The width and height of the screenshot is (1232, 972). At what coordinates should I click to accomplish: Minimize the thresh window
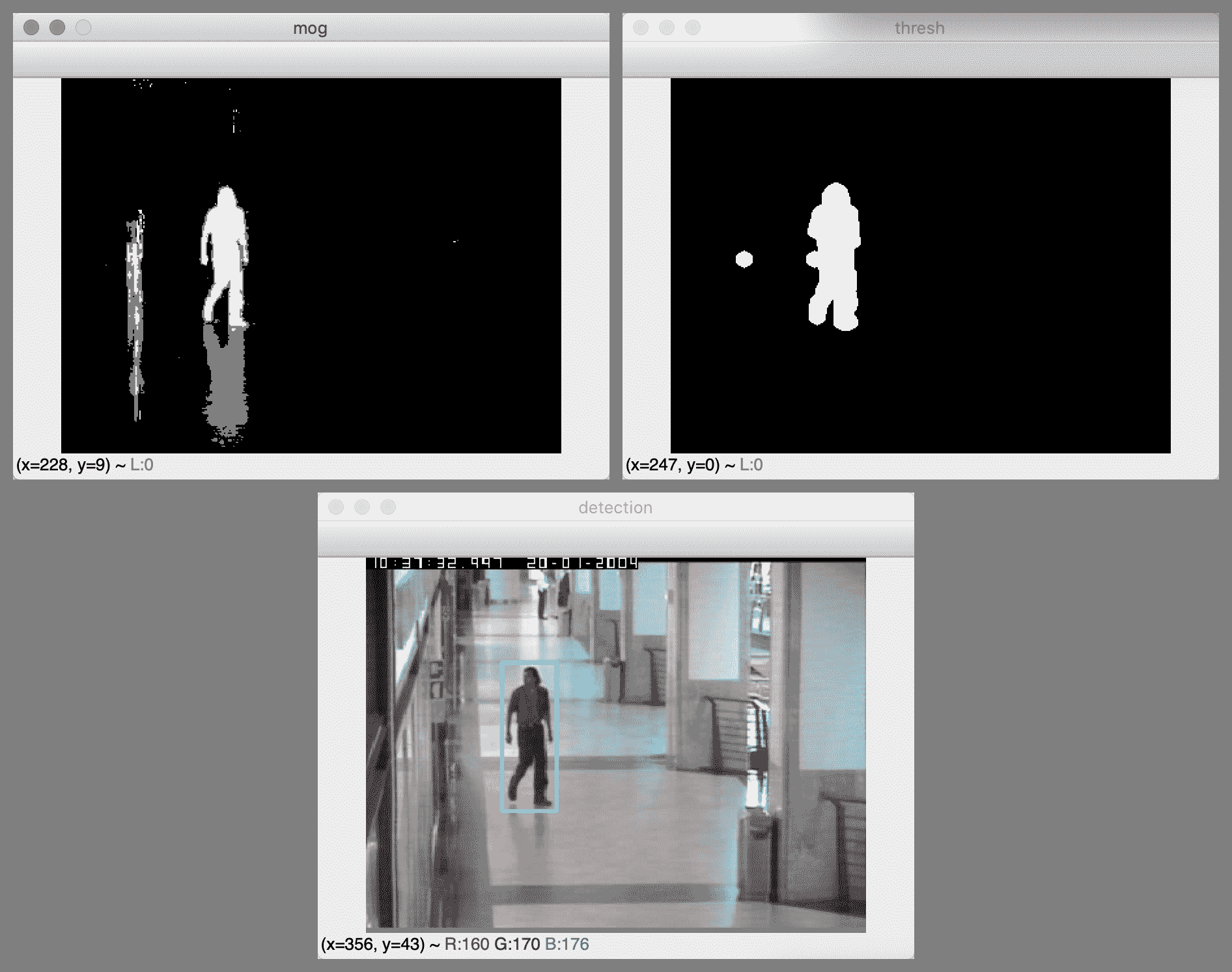[667, 27]
